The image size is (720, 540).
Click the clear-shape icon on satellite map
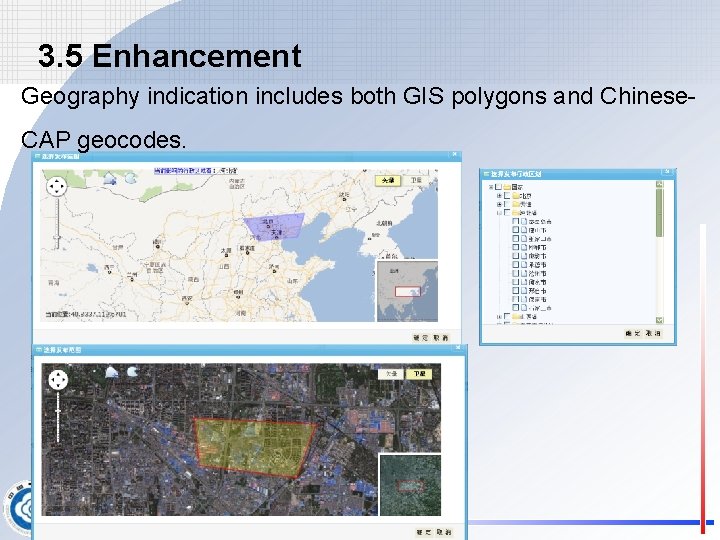pos(132,371)
